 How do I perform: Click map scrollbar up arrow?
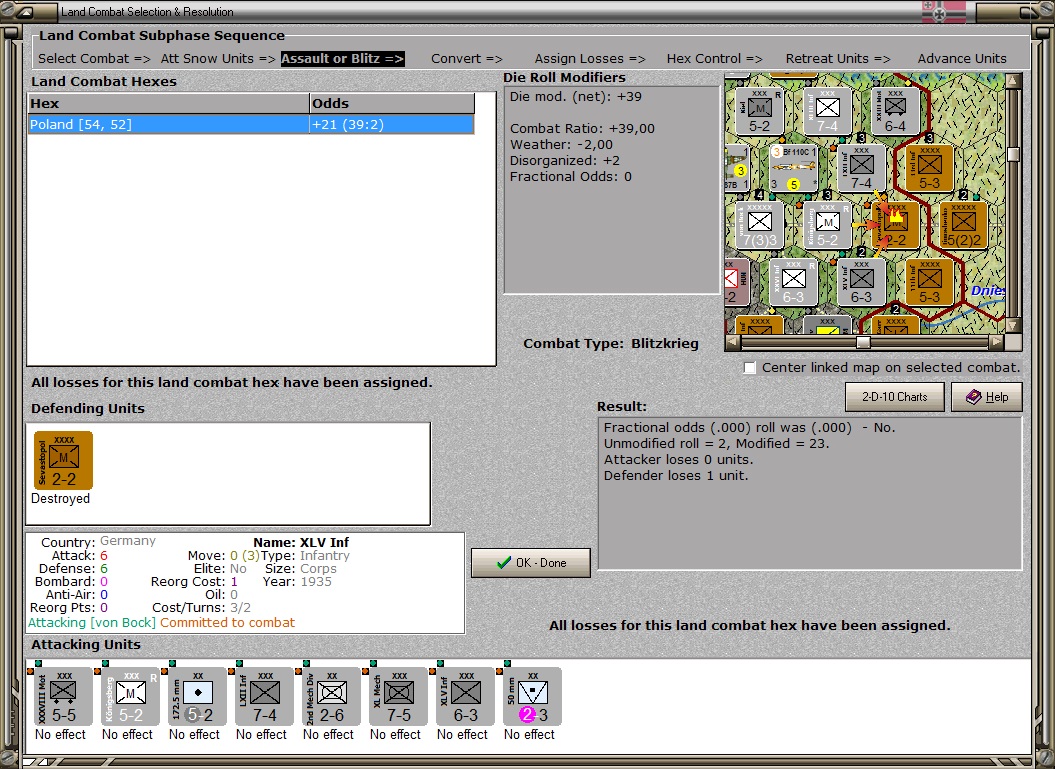coord(1013,81)
